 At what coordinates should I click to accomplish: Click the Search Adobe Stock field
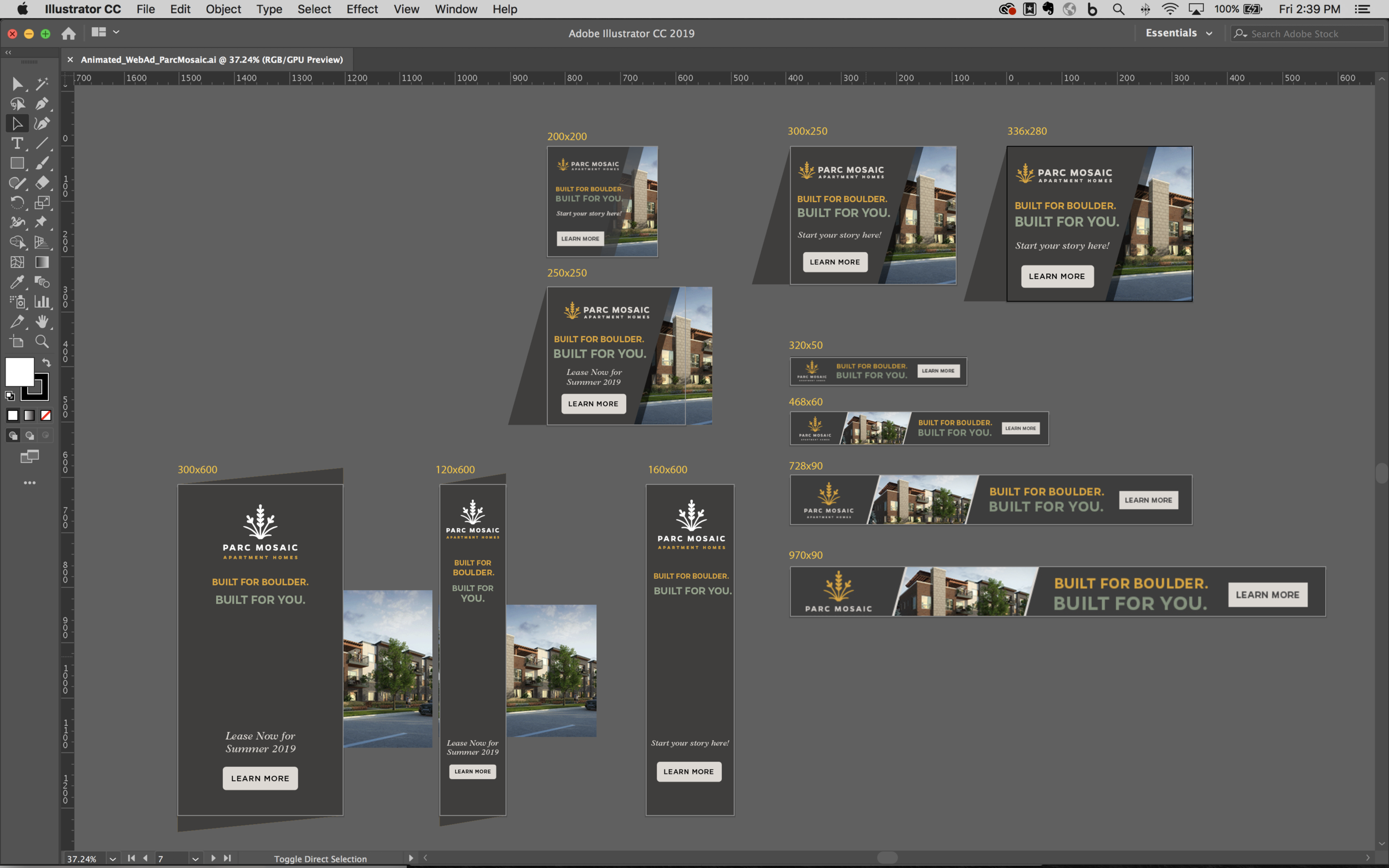(x=1307, y=34)
